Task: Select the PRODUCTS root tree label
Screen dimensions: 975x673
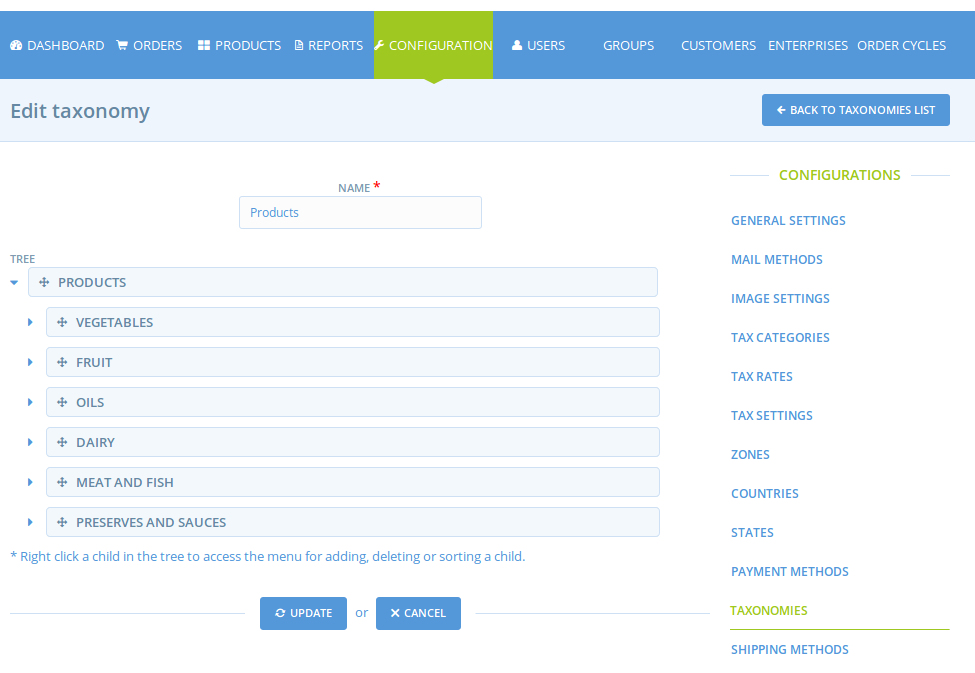Action: coord(92,282)
